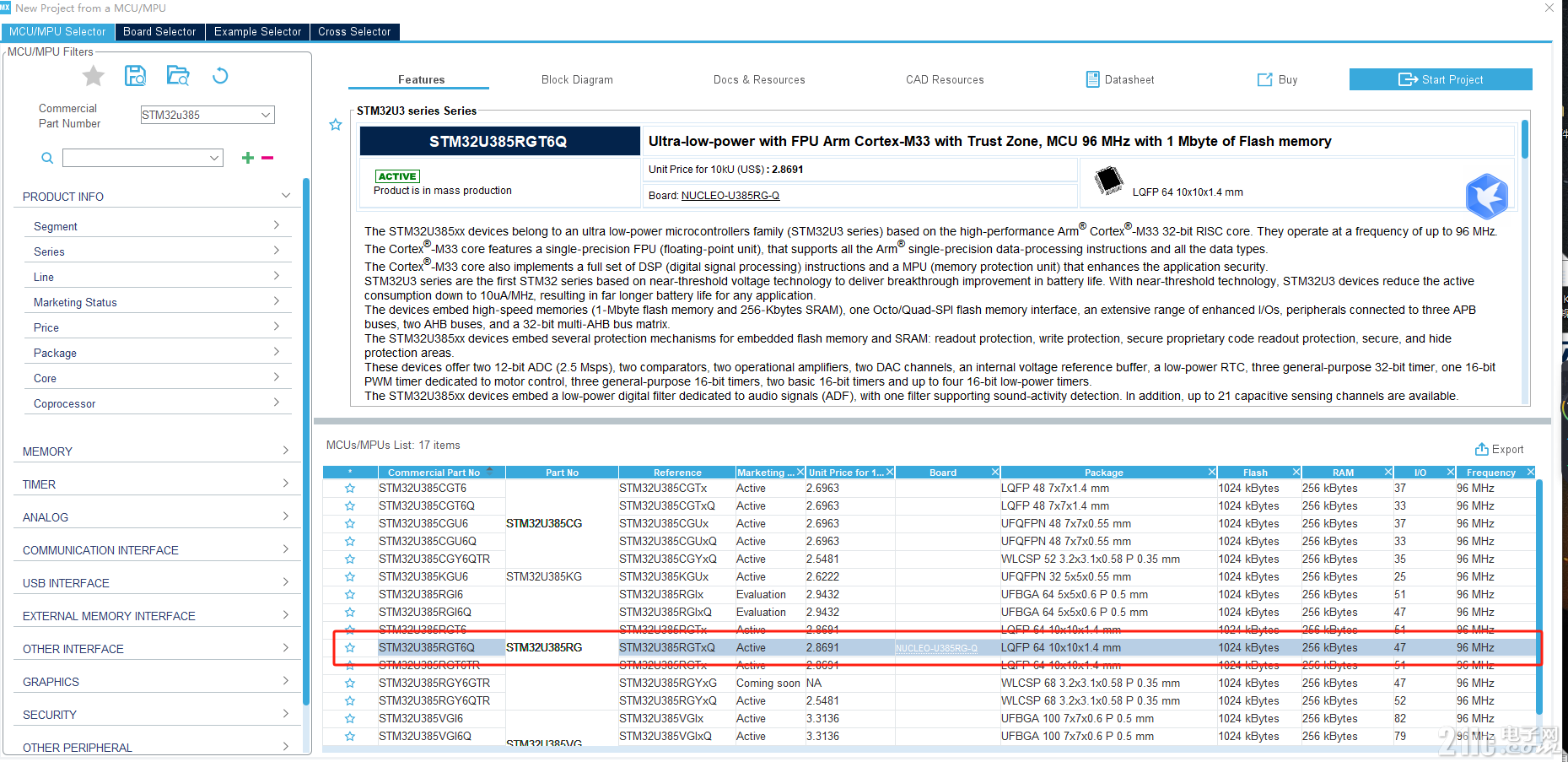
Task: Expand the TIMER filter section
Action: [286, 484]
